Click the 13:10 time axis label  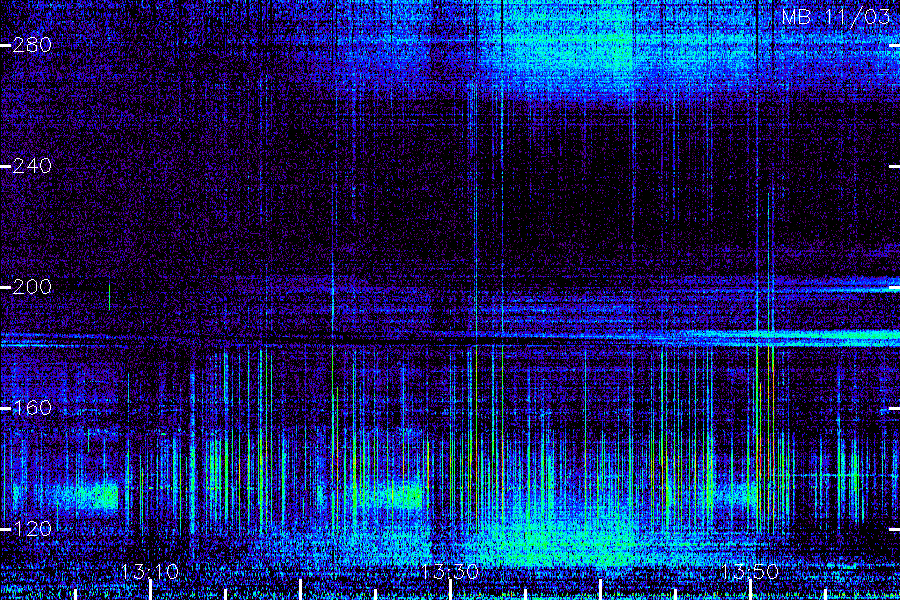[x=150, y=572]
